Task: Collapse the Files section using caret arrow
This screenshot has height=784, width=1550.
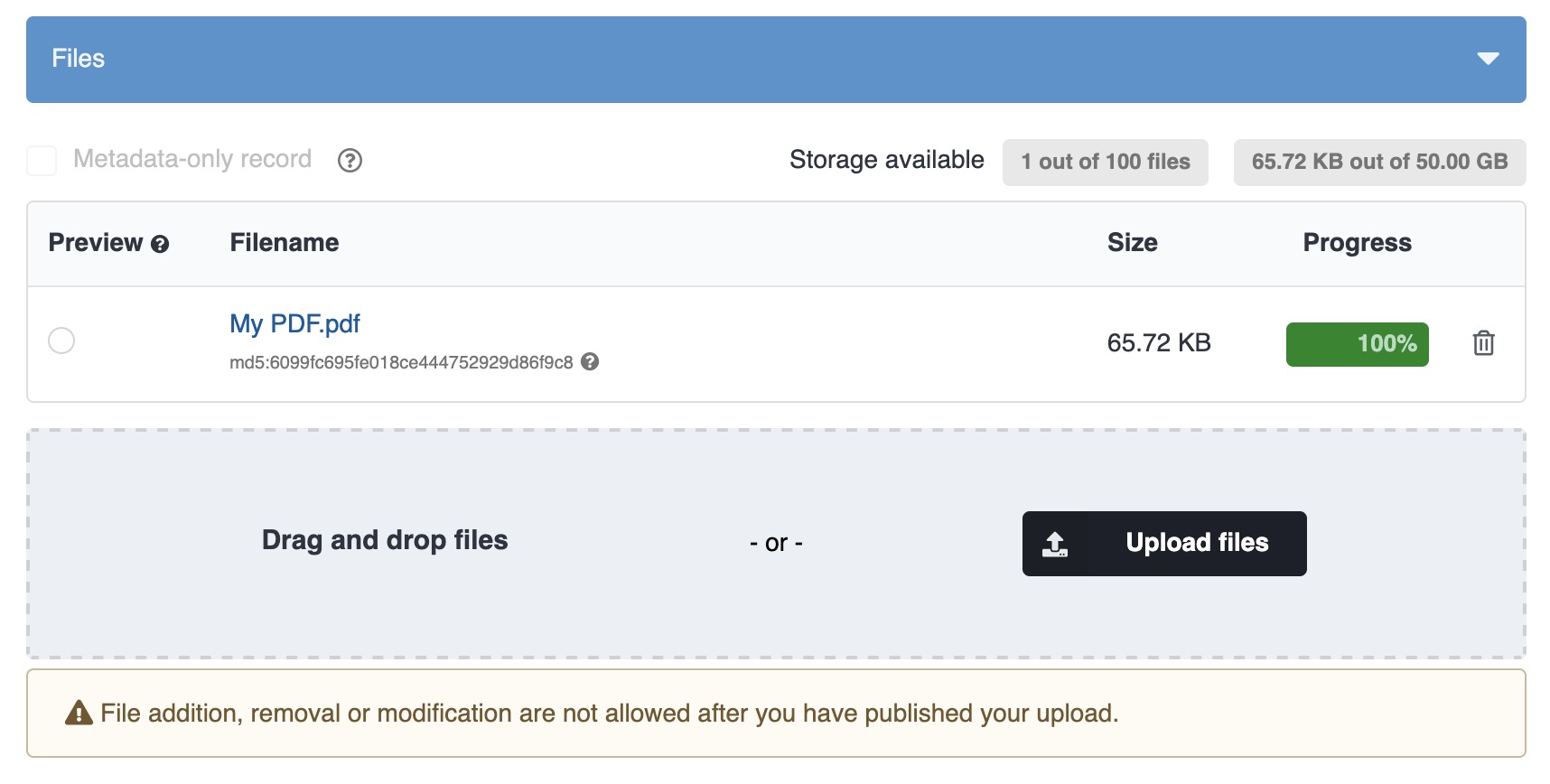Action: 1487,59
